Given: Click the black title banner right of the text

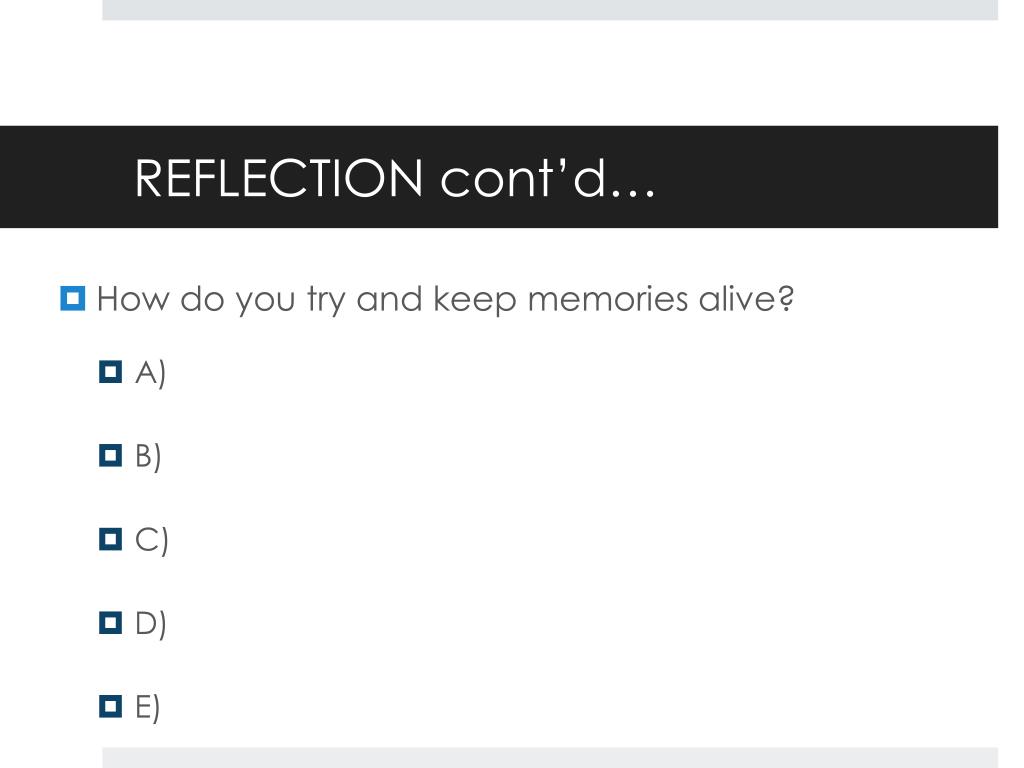Looking at the screenshot, I should (826, 177).
